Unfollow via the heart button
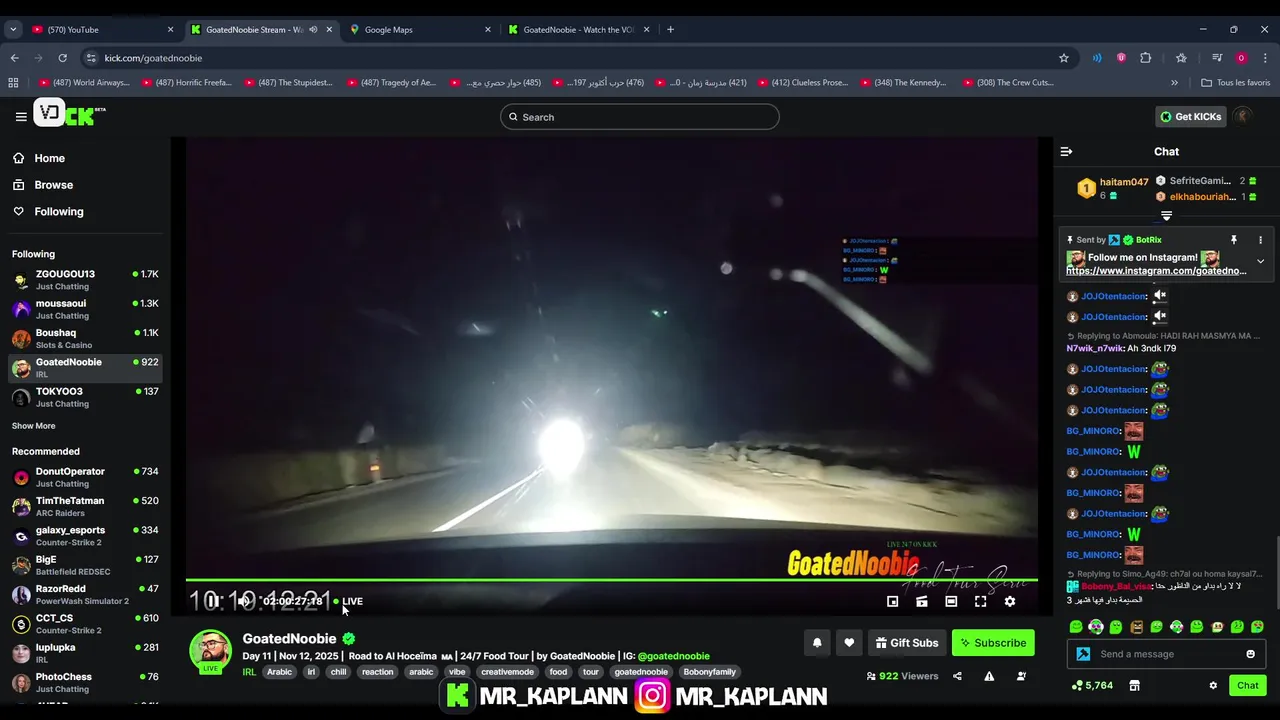1280x720 pixels. click(849, 643)
